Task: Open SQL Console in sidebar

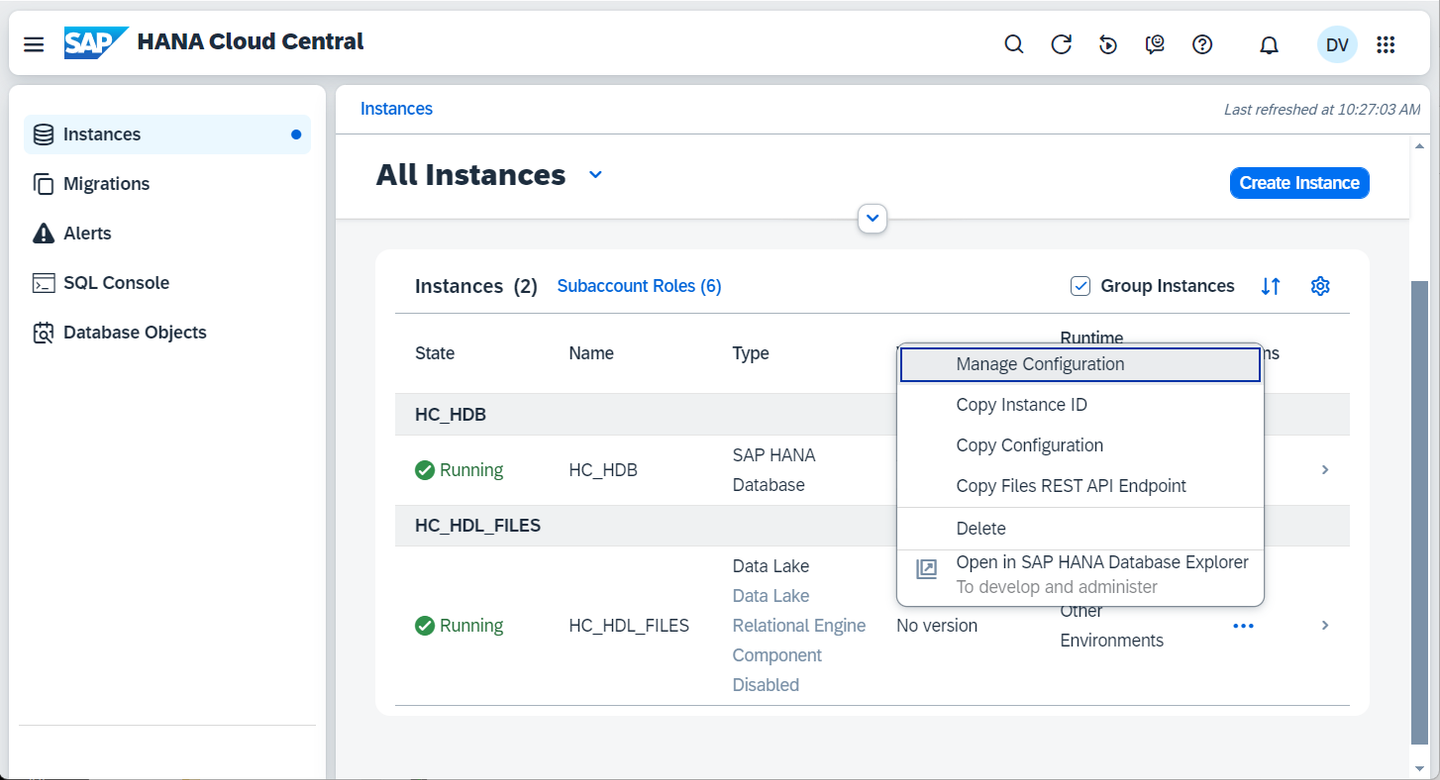Action: (167, 283)
